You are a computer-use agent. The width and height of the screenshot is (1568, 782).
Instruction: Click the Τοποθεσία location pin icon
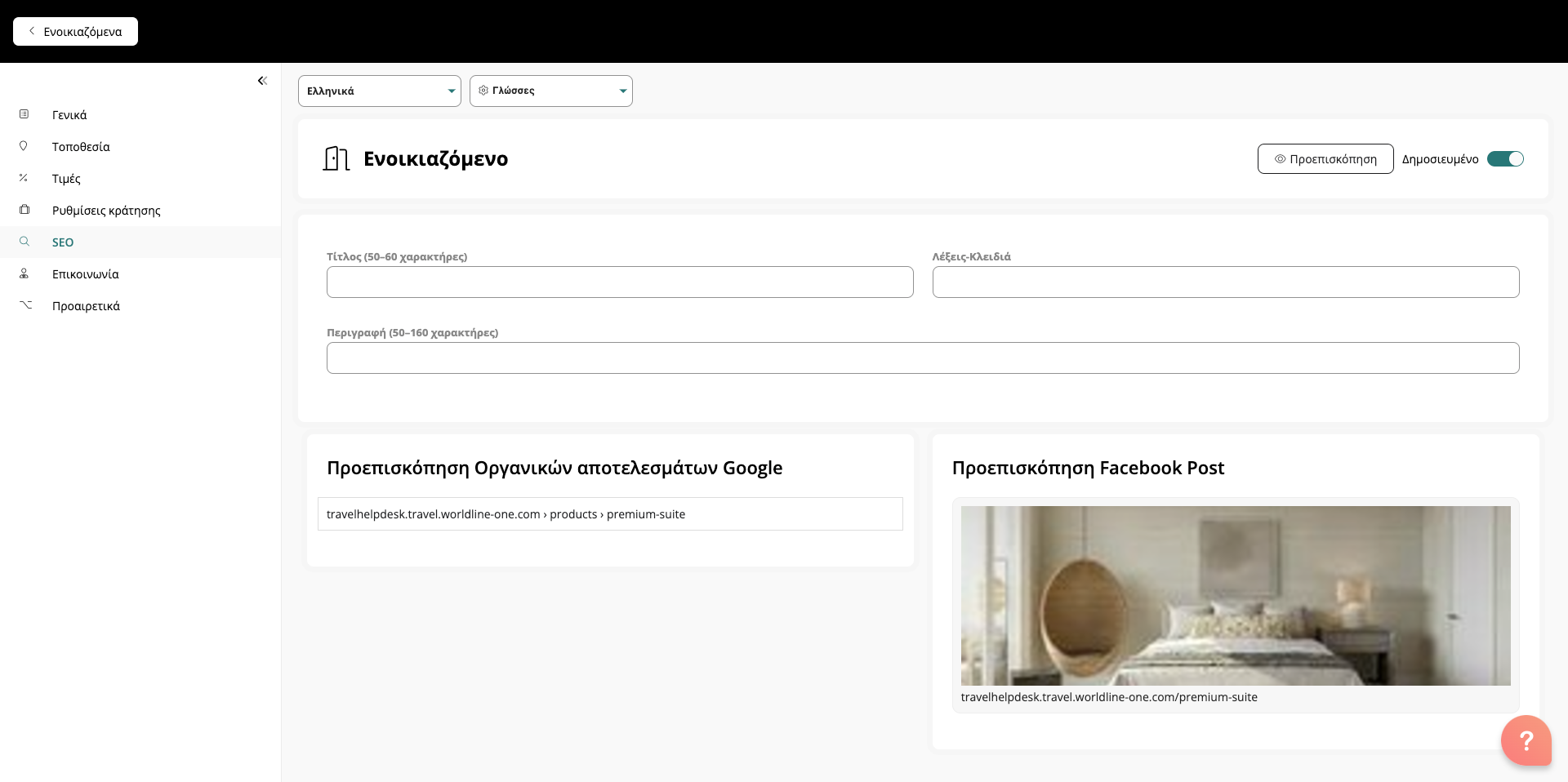24,146
